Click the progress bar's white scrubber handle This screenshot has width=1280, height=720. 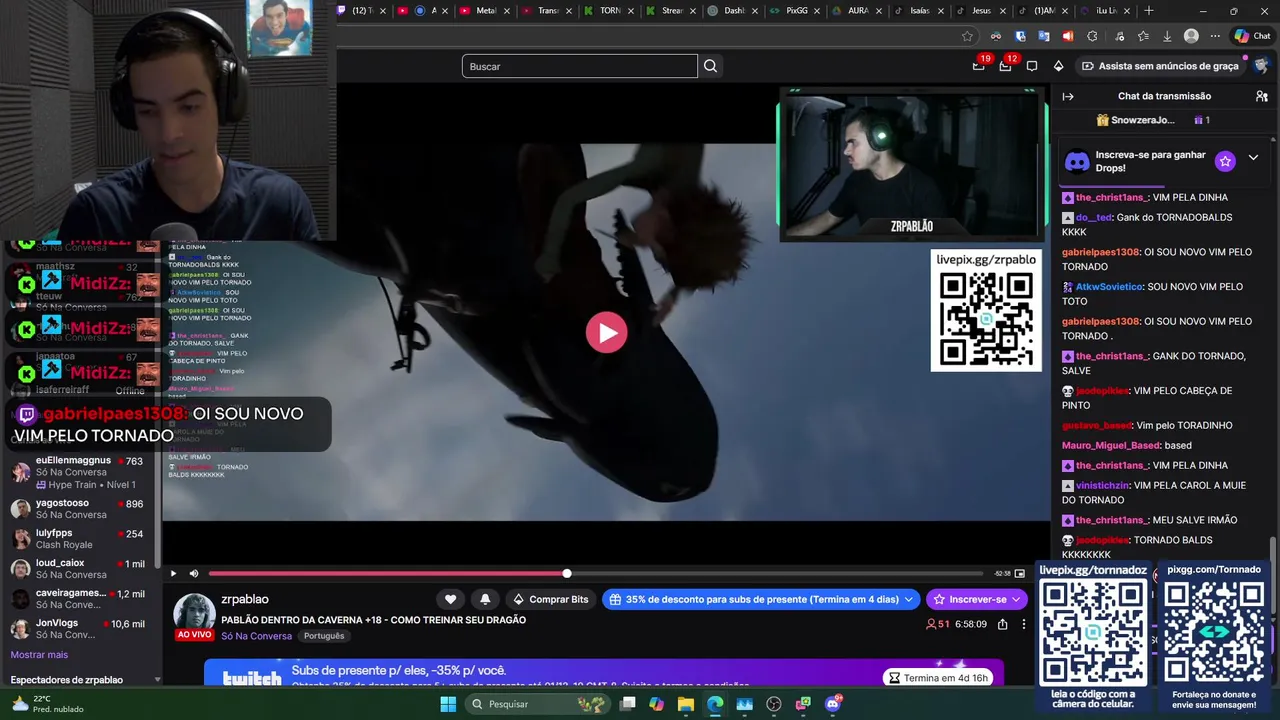point(567,573)
